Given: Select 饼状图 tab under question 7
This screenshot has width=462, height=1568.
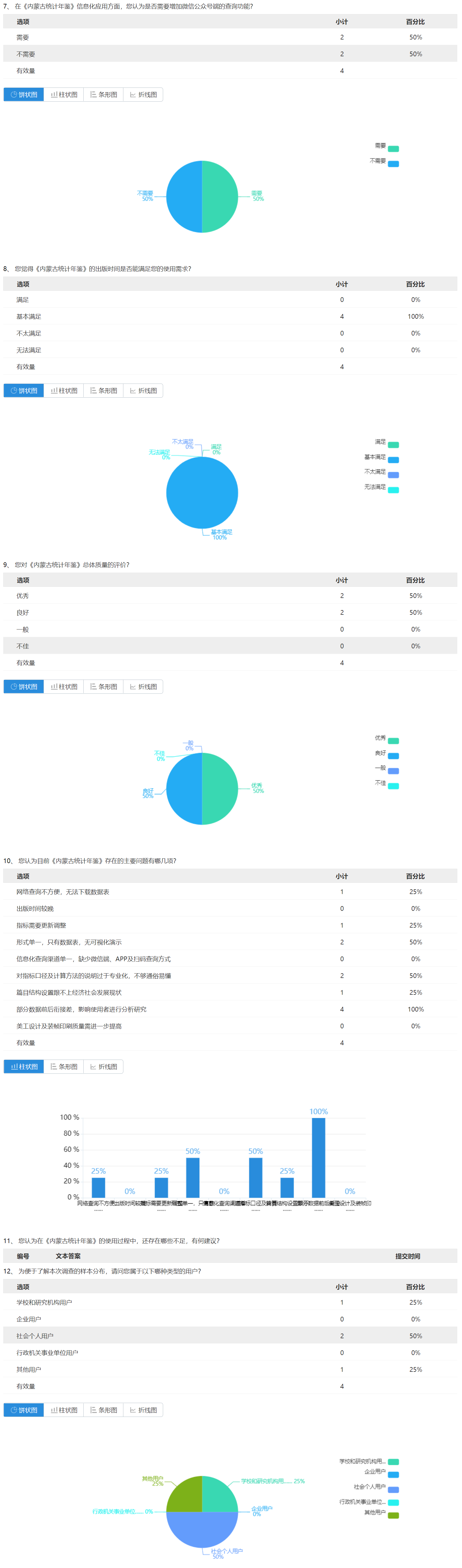Looking at the screenshot, I should pos(24,94).
